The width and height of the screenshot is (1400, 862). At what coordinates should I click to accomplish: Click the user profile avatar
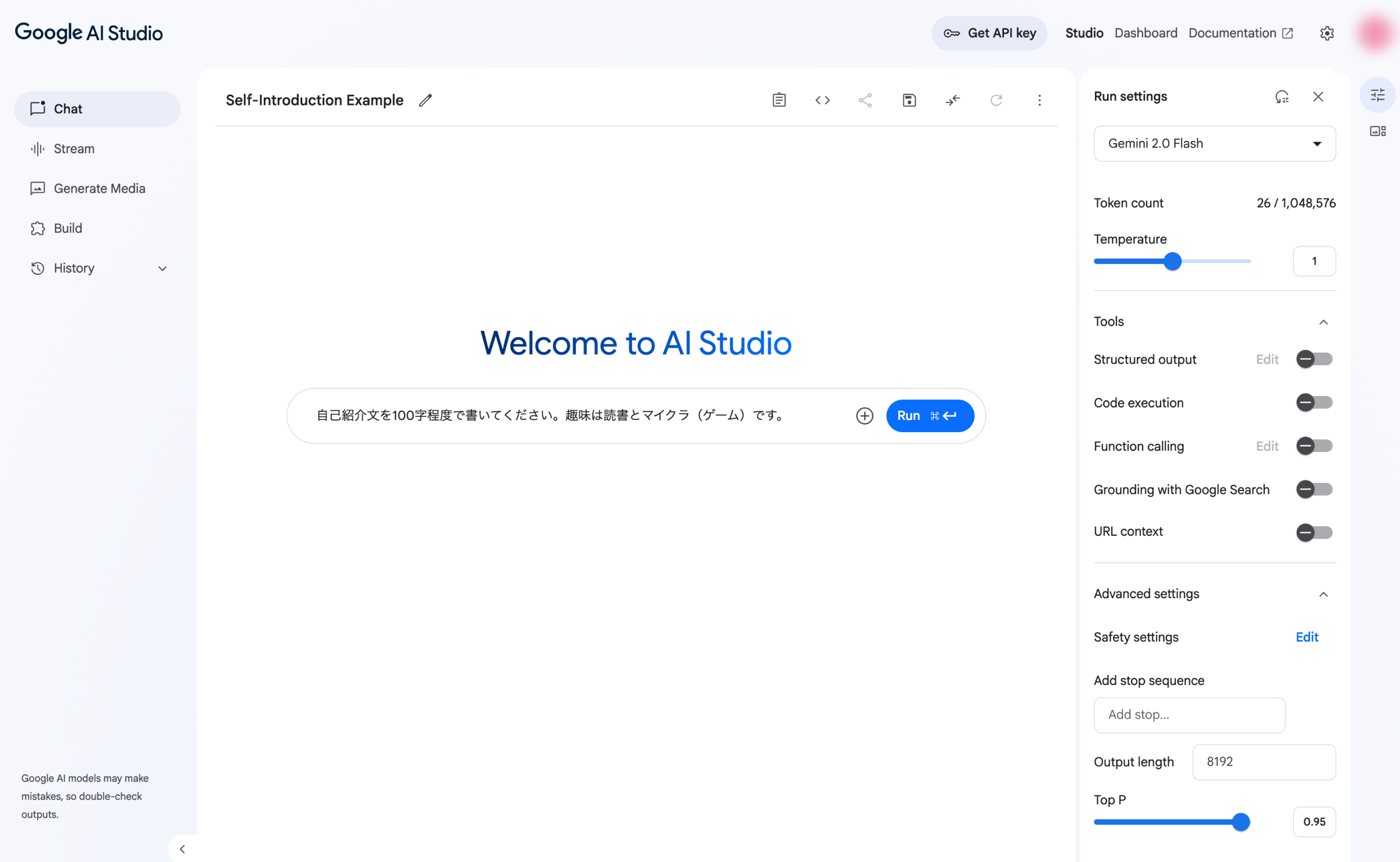[x=1376, y=33]
